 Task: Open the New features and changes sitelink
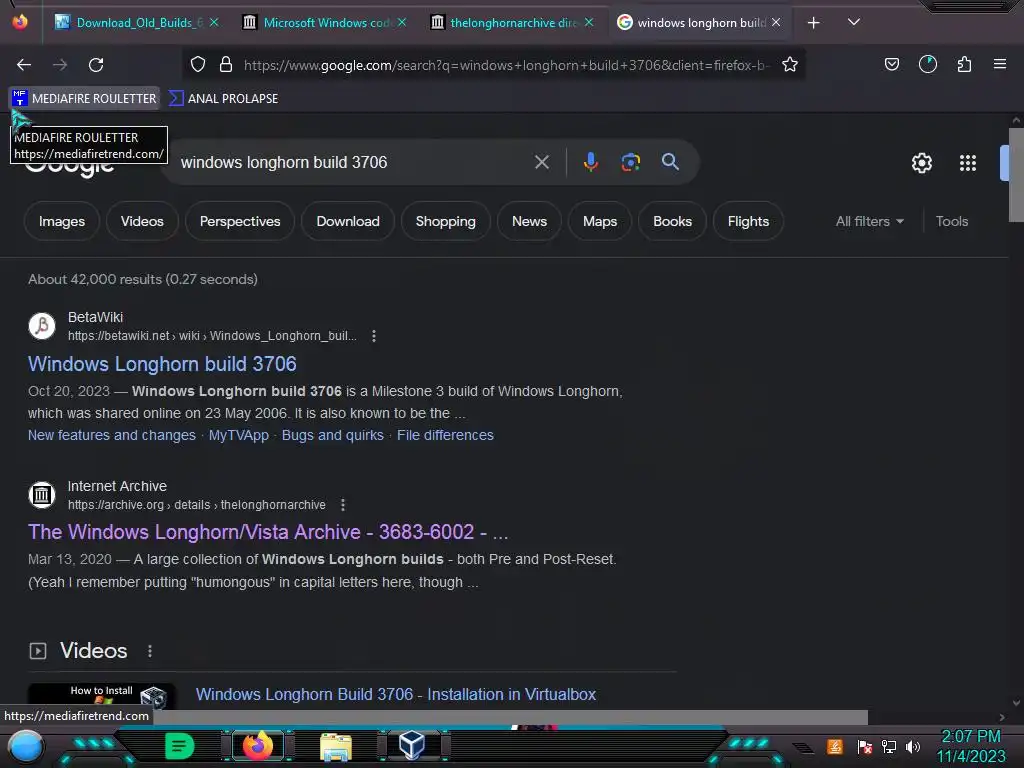(112, 435)
